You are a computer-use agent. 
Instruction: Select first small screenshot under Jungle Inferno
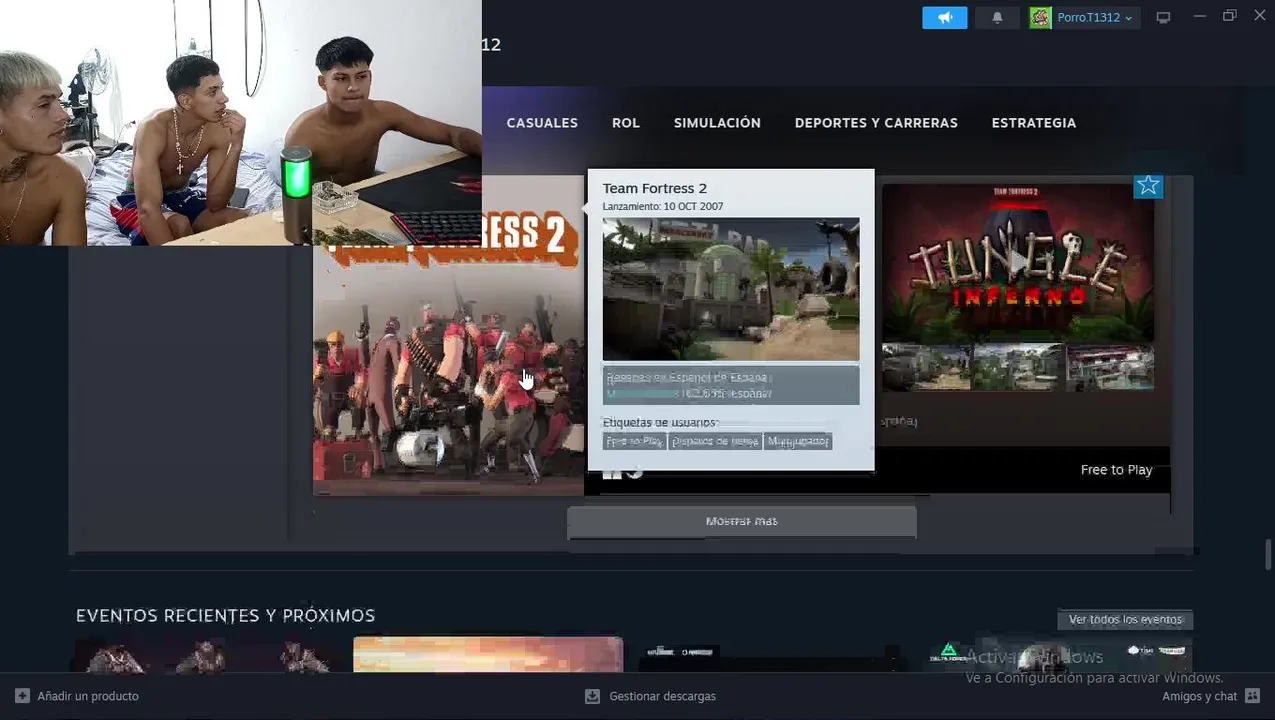click(925, 367)
